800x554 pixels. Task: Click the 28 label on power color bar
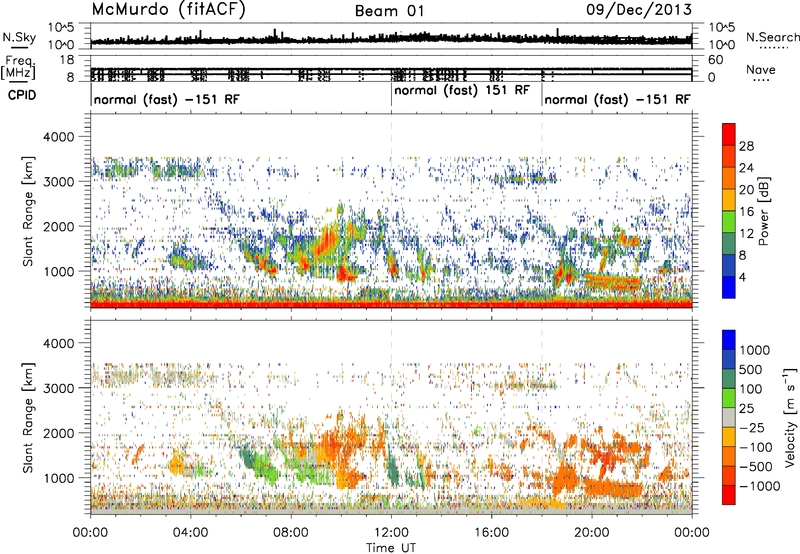pyautogui.click(x=746, y=146)
